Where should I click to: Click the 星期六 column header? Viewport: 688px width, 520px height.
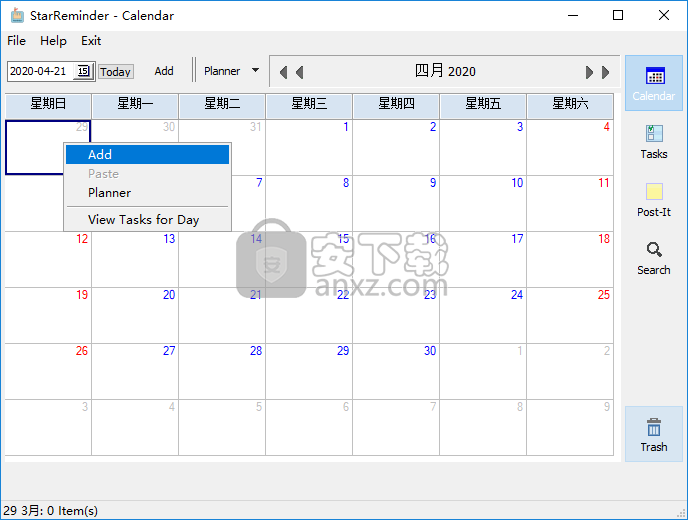pos(570,104)
